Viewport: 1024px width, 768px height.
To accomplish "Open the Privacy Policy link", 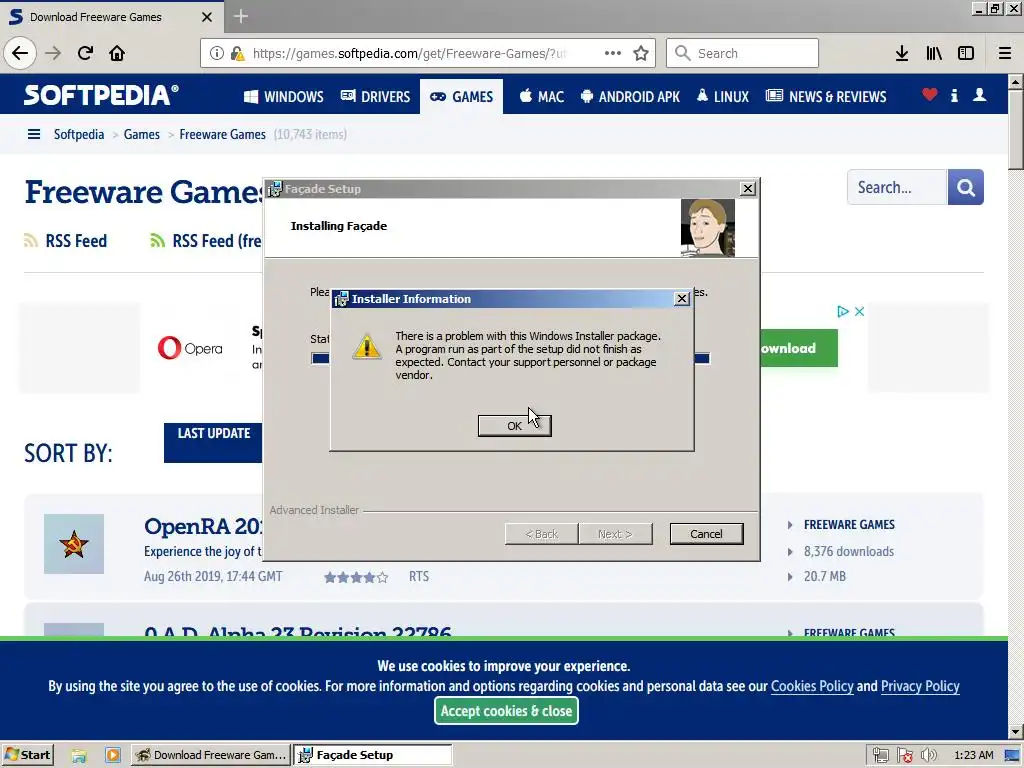I will tap(920, 686).
